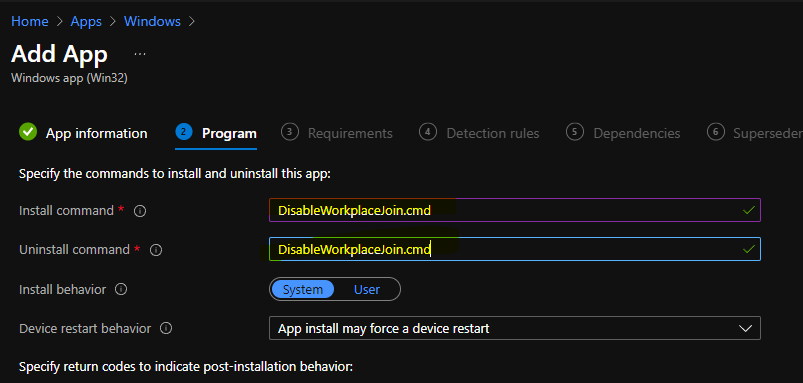Open Device restart behavior dropdown
Screen dimensions: 803x383
pos(515,328)
